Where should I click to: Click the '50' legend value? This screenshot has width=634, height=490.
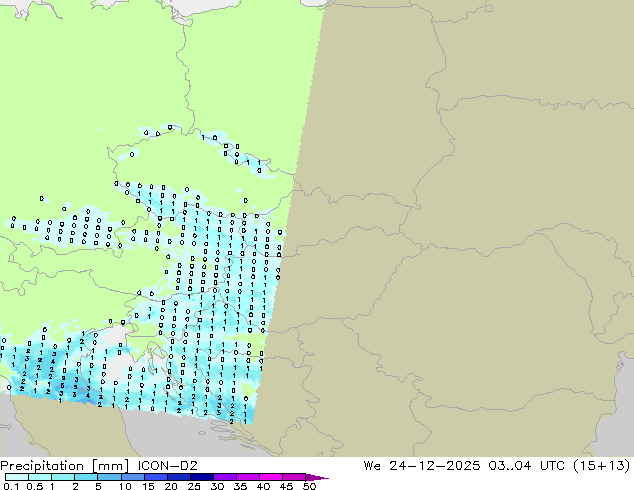coord(309,486)
